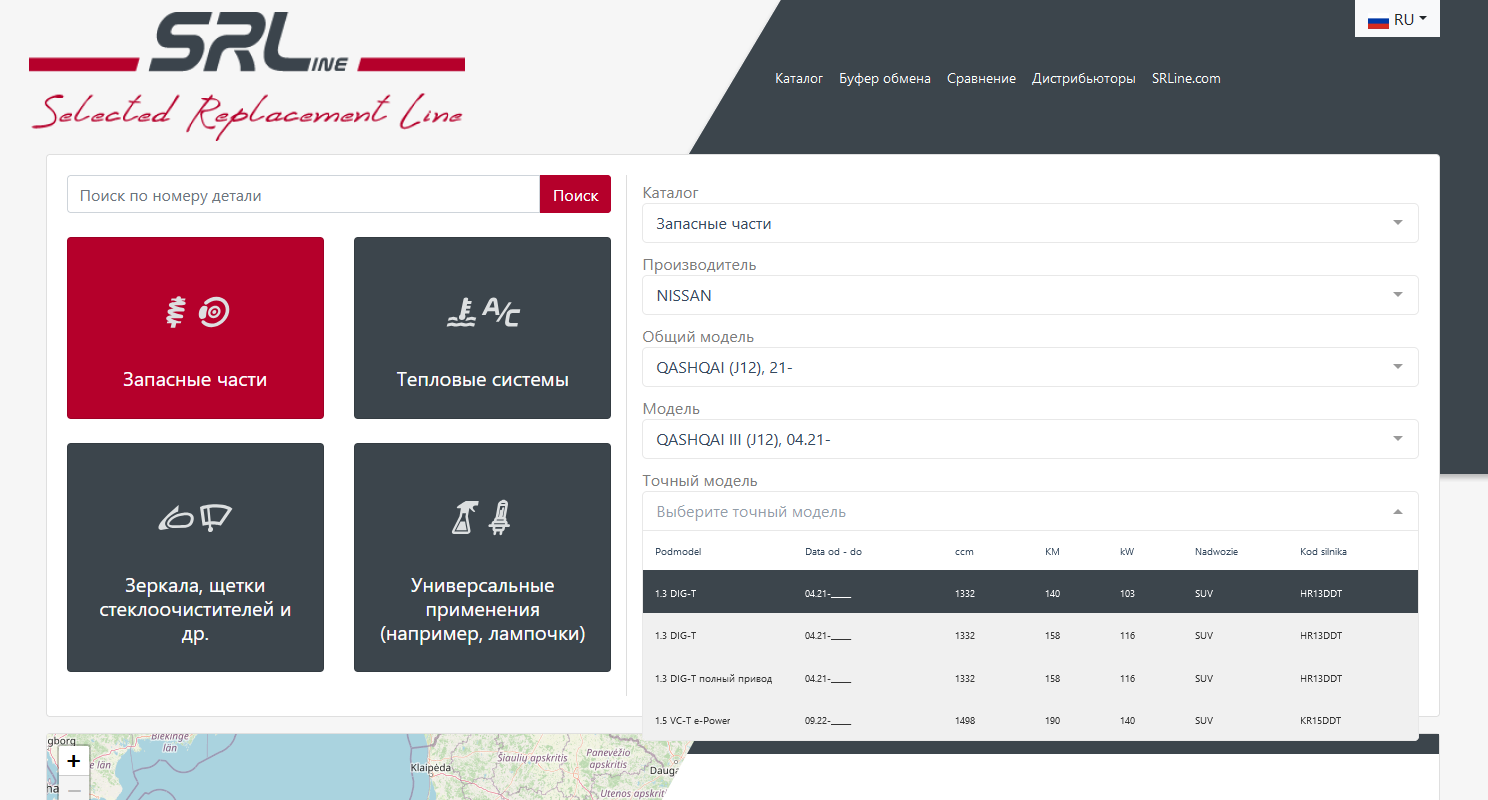Click the Kod silnika column header

pyautogui.click(x=1322, y=552)
